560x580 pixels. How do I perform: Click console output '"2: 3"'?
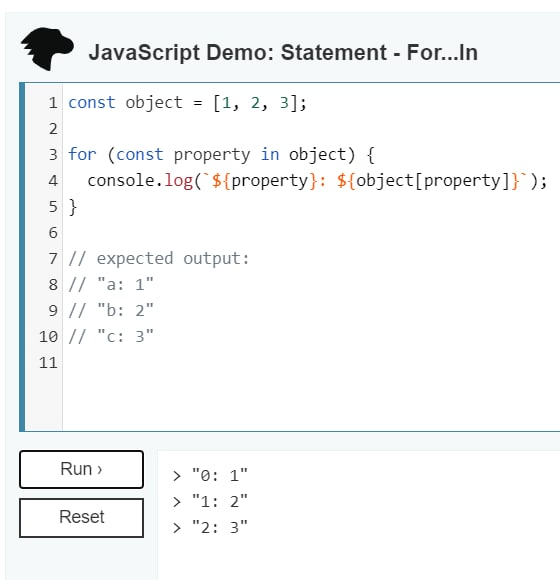(220, 528)
